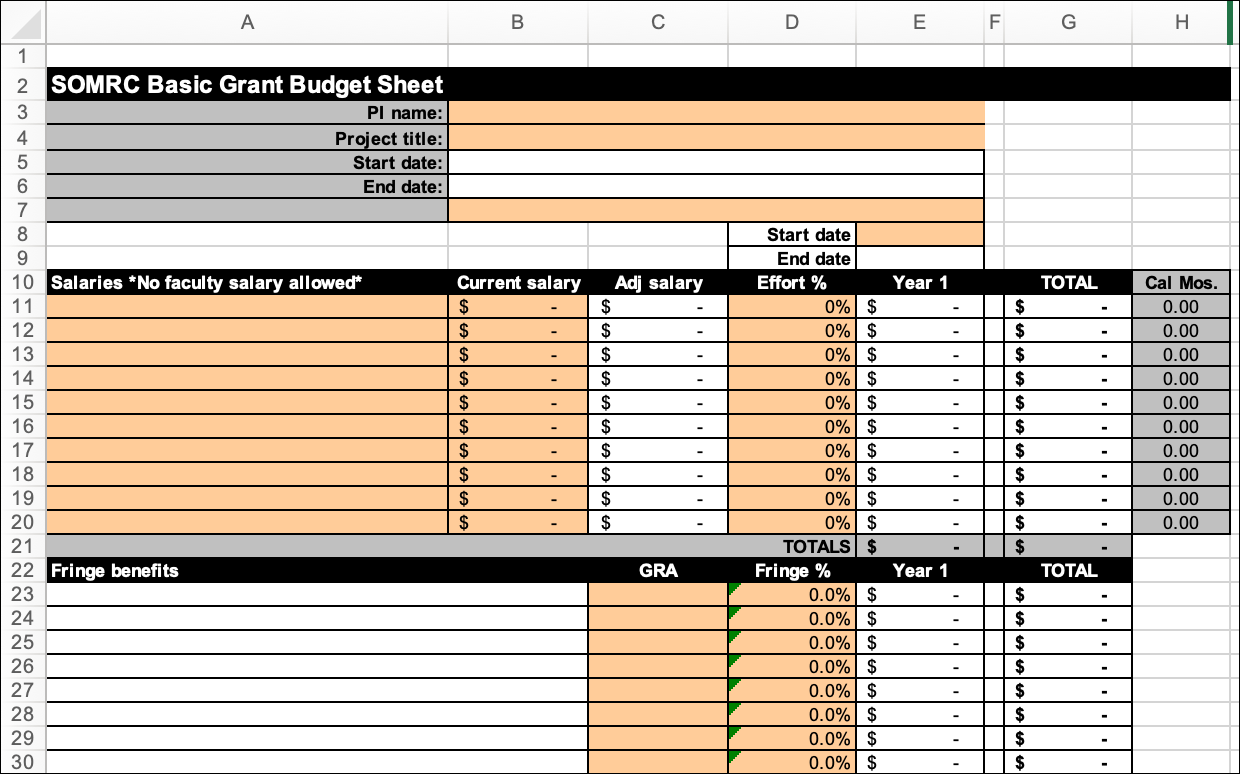Select the column H header
1240x774 pixels.
coord(1181,22)
